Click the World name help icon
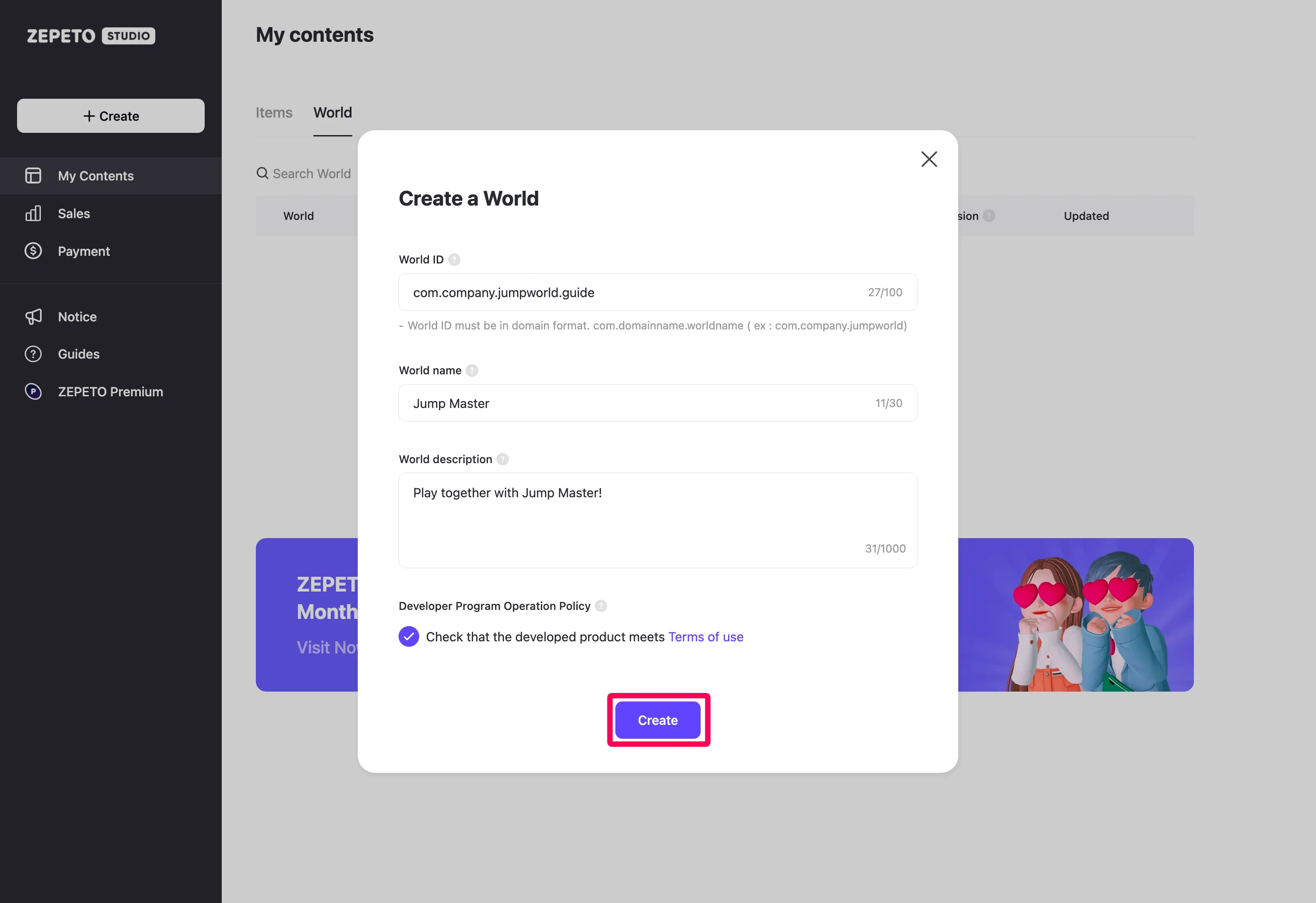Image resolution: width=1316 pixels, height=903 pixels. (x=472, y=370)
